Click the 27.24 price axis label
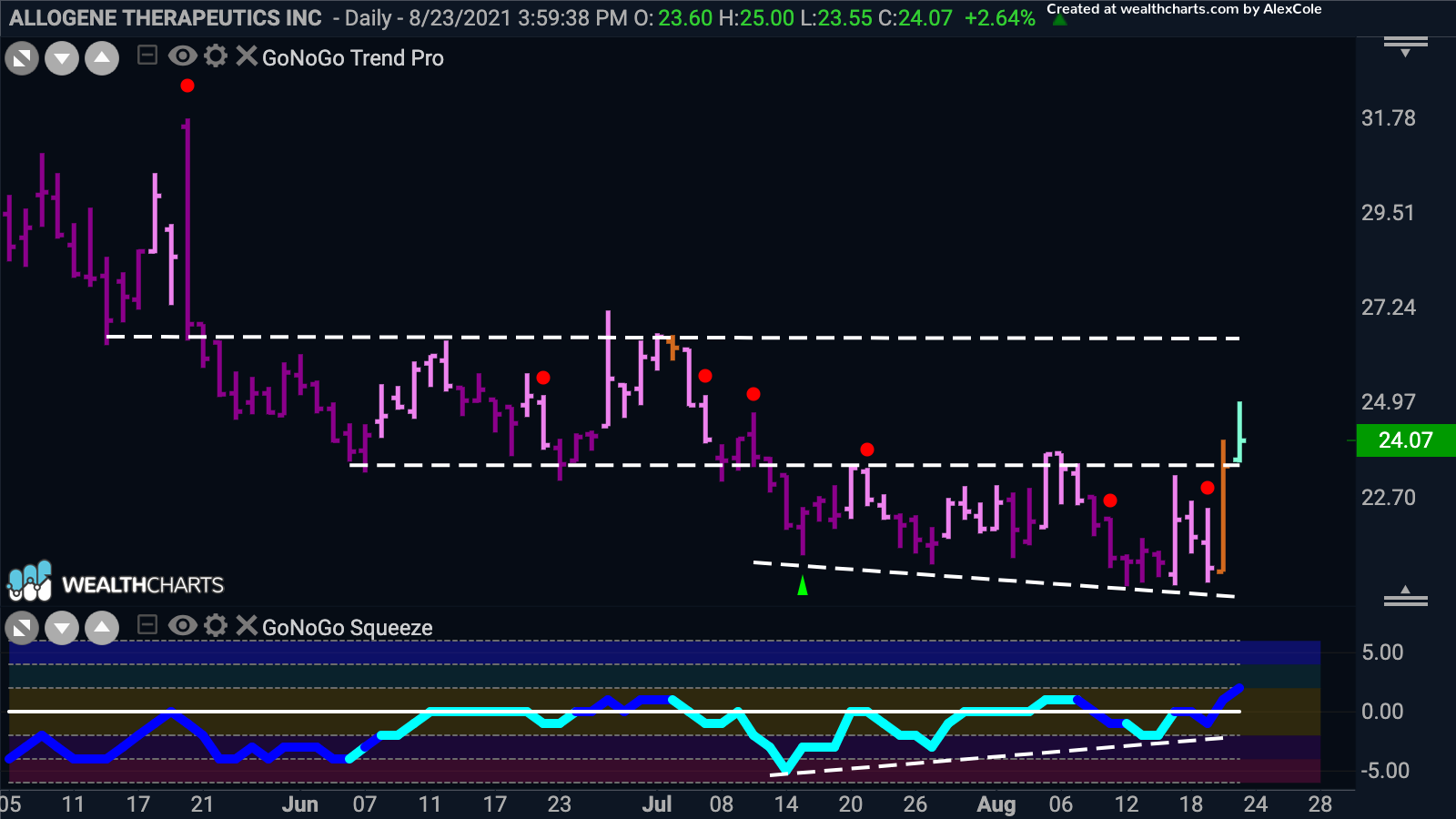Image resolution: width=1456 pixels, height=819 pixels. (x=1389, y=308)
